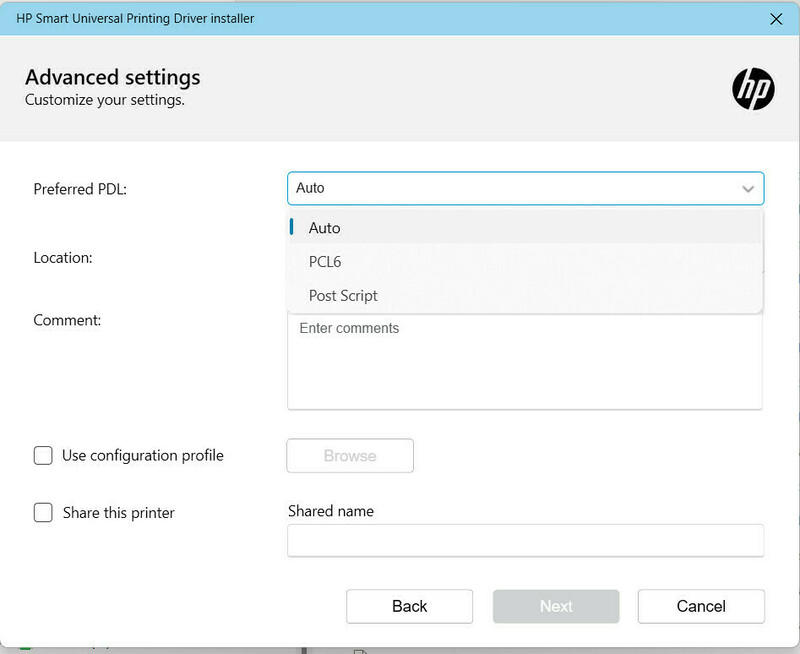Cancel the driver installation
This screenshot has width=800, height=654.
(701, 606)
